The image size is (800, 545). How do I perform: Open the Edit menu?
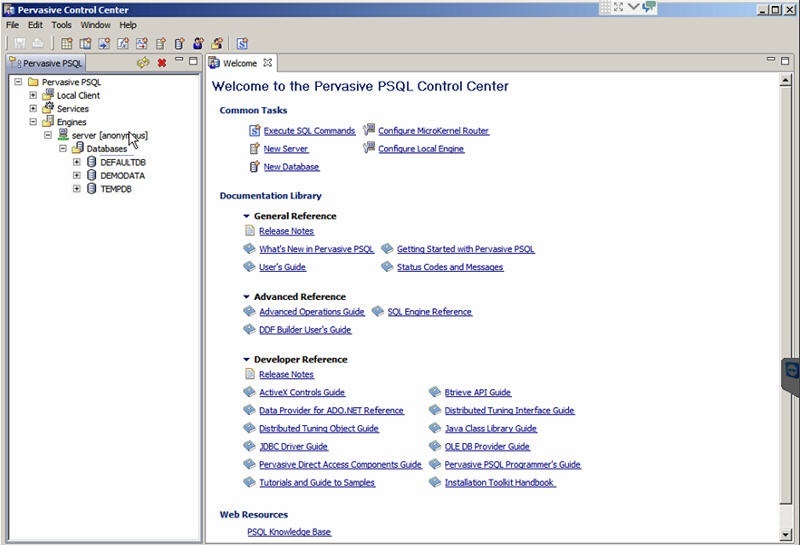(35, 25)
